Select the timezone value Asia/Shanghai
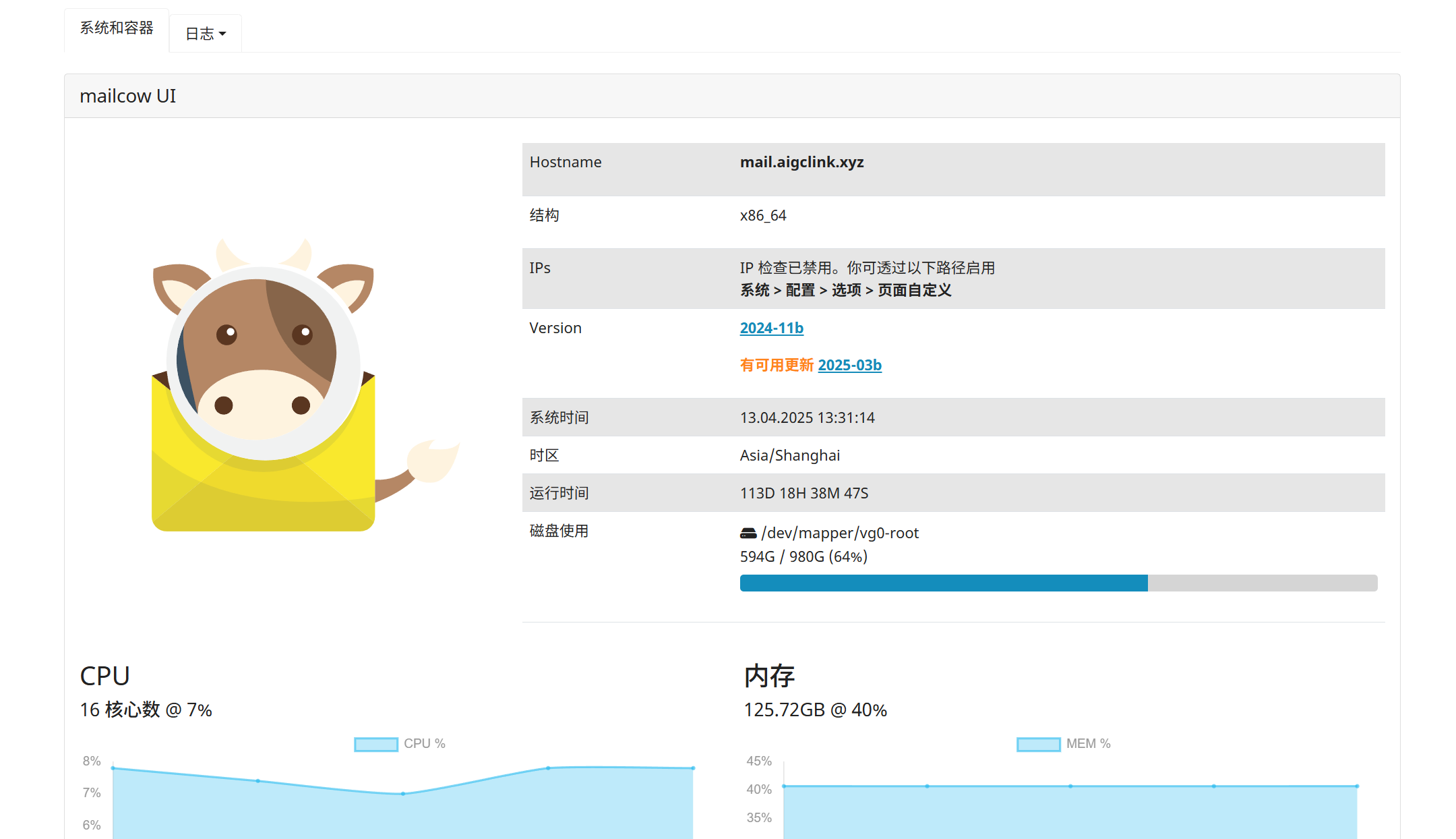This screenshot has height=839, width=1456. [789, 455]
